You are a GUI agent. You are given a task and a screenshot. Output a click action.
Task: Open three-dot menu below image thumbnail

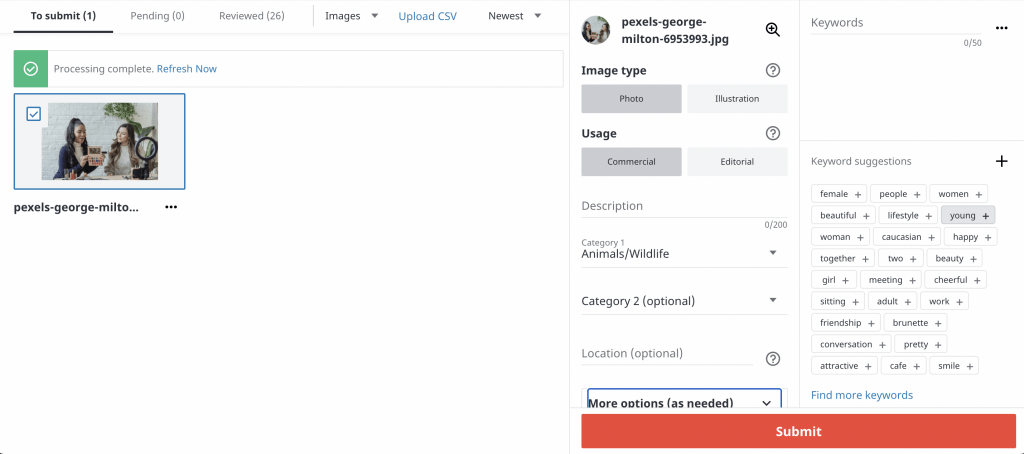[171, 208]
